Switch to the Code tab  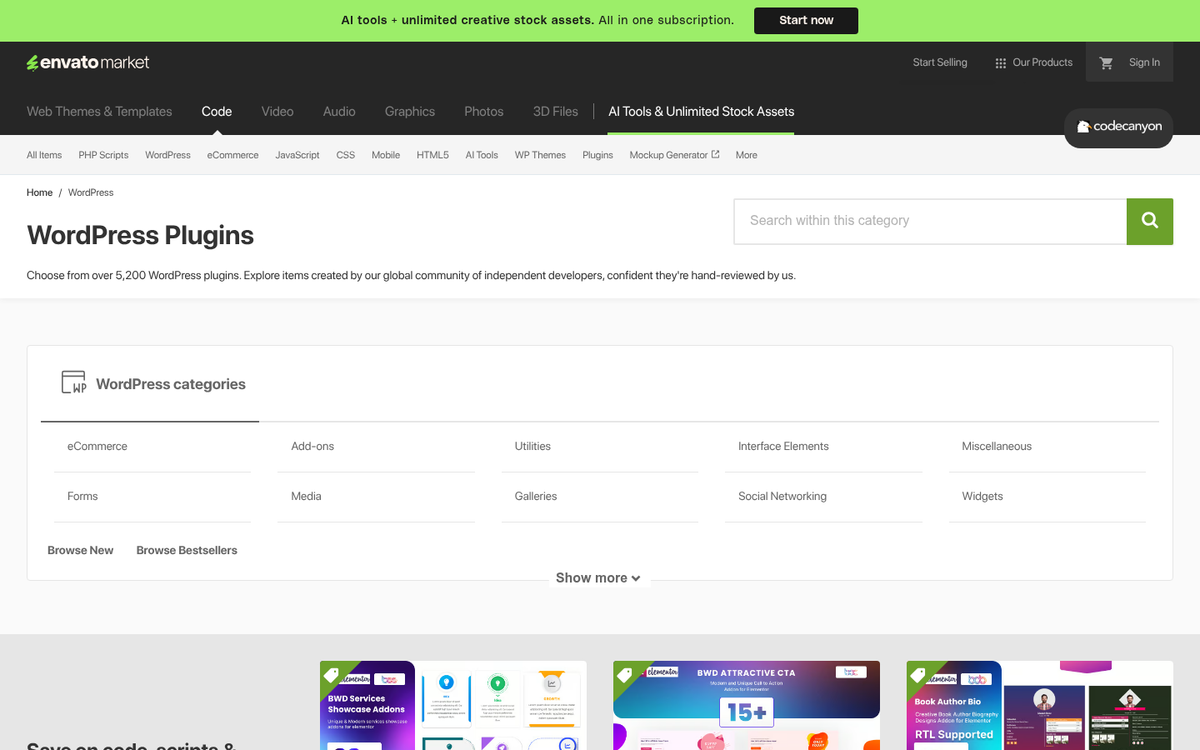[216, 111]
